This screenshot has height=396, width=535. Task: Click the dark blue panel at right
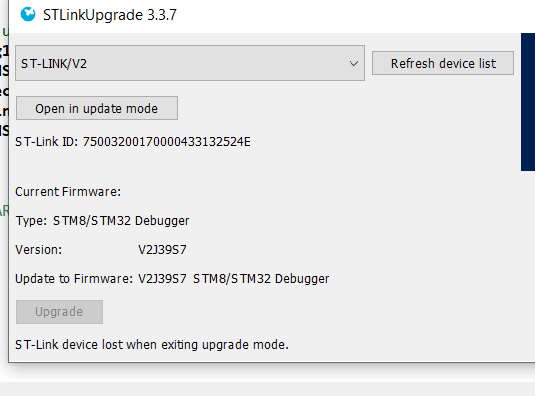(528, 102)
